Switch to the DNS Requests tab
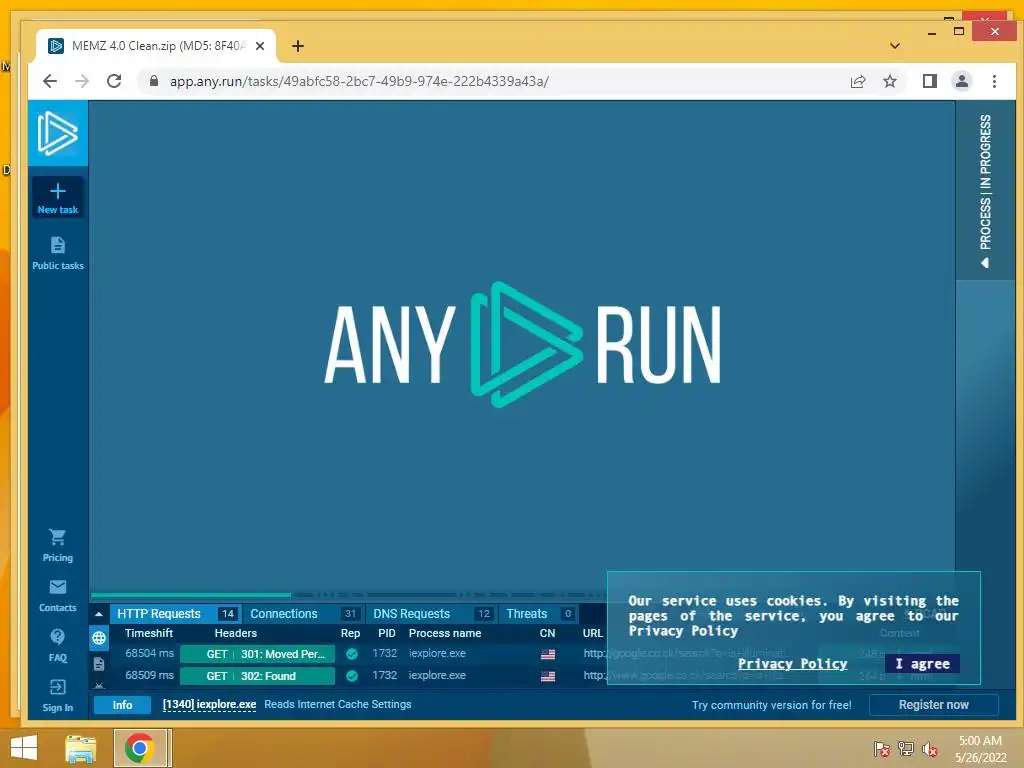This screenshot has height=768, width=1024. [x=431, y=614]
